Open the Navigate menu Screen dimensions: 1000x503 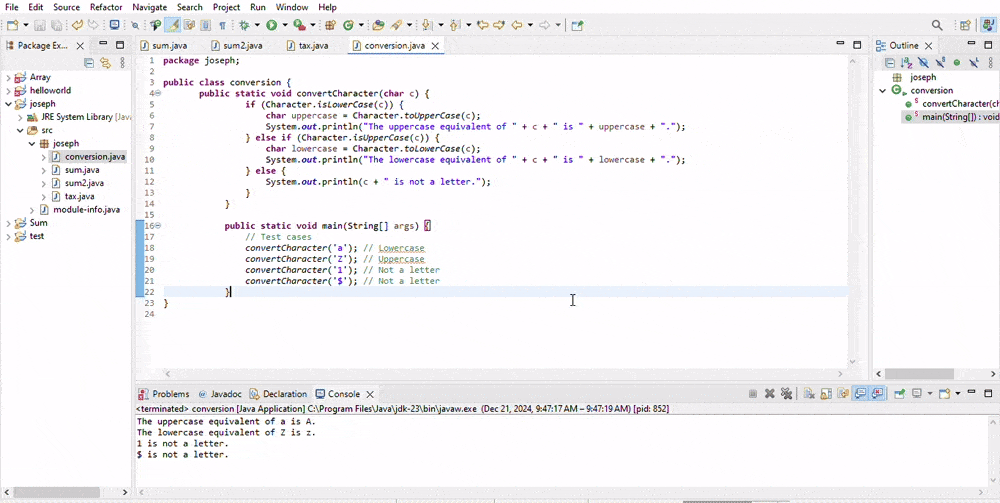click(149, 7)
